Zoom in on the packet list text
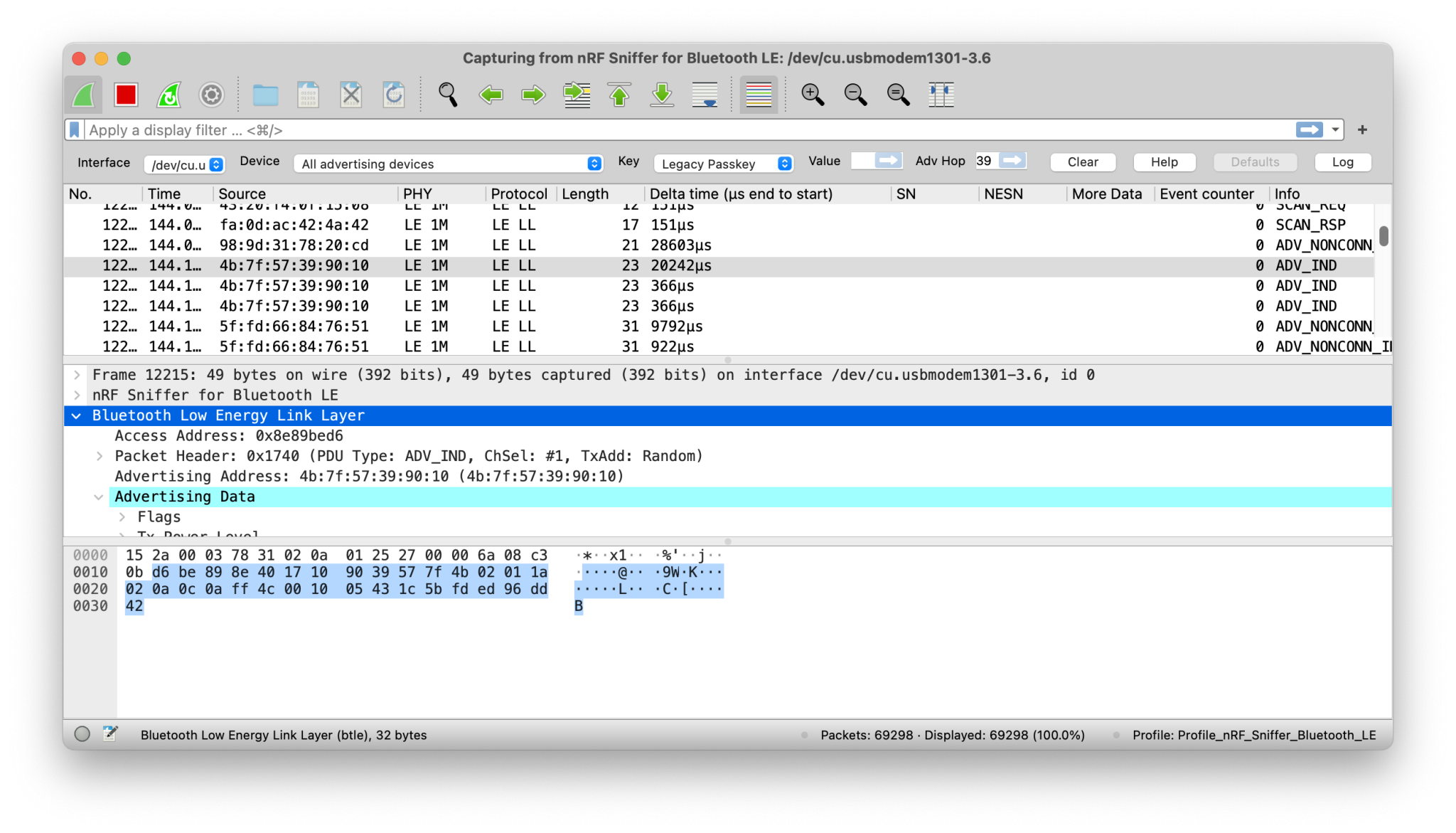Viewport: 1456px width, 833px height. [x=813, y=95]
